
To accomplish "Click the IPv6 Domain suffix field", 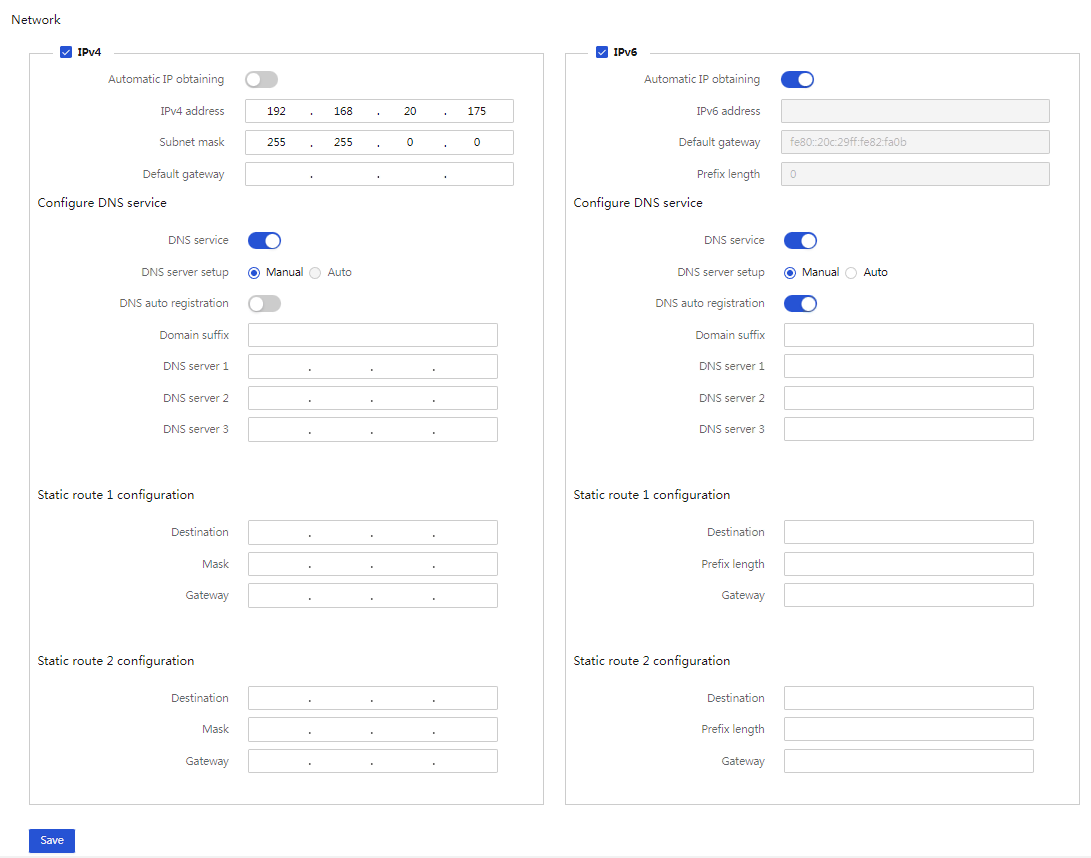I will pyautogui.click(x=909, y=335).
